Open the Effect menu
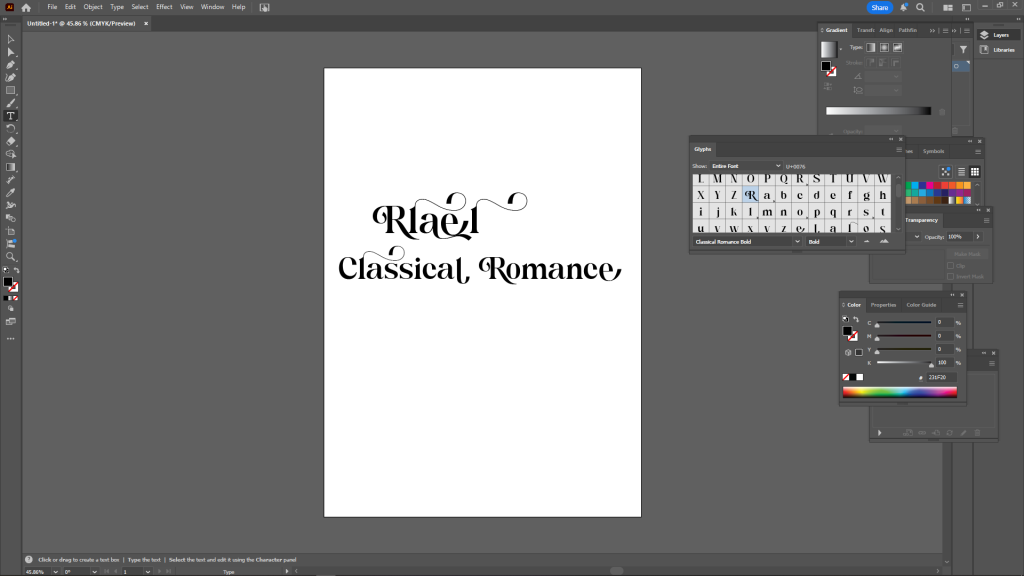 164,7
